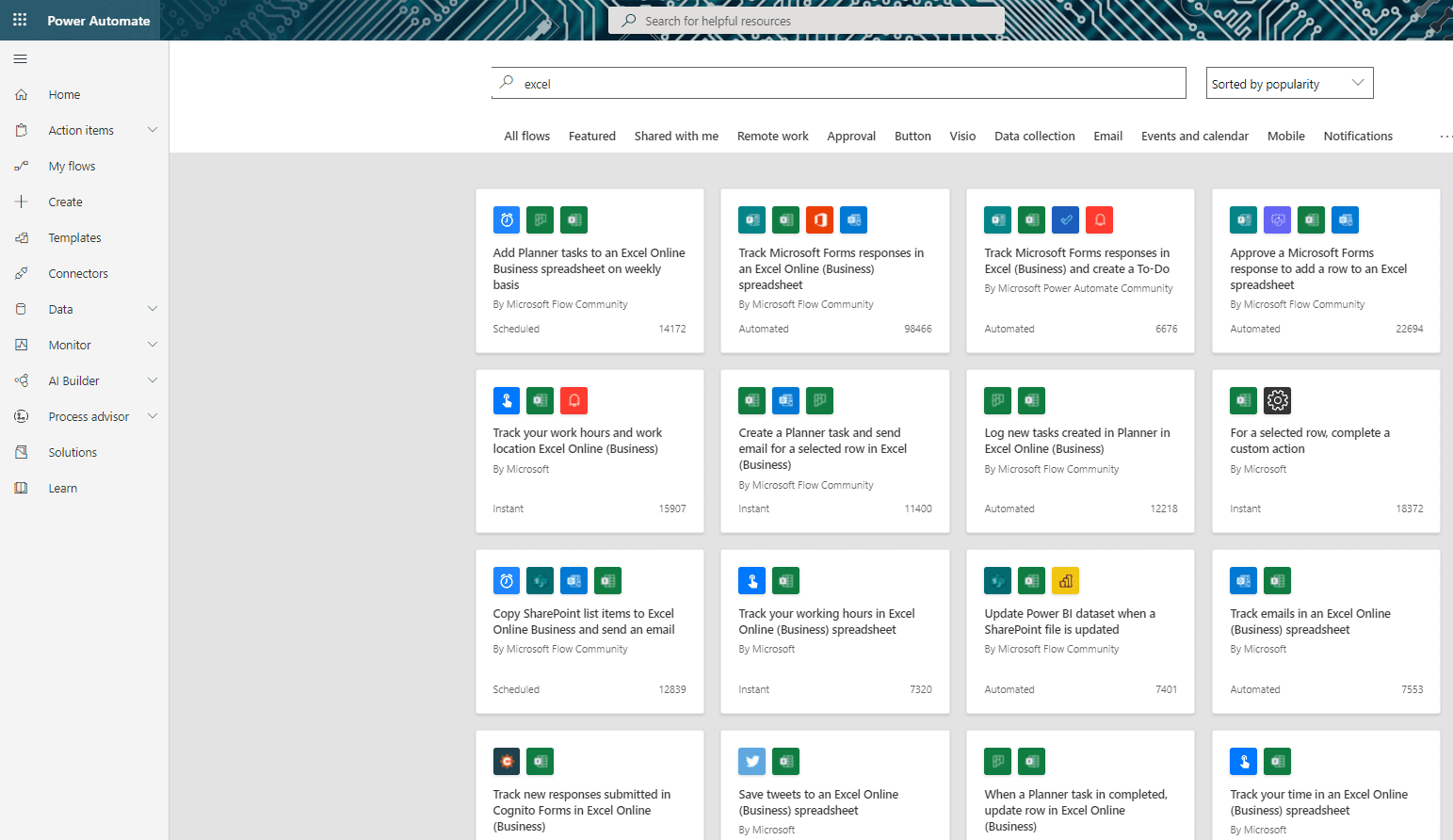1453x840 pixels.
Task: Switch to the Button tab
Action: click(912, 137)
